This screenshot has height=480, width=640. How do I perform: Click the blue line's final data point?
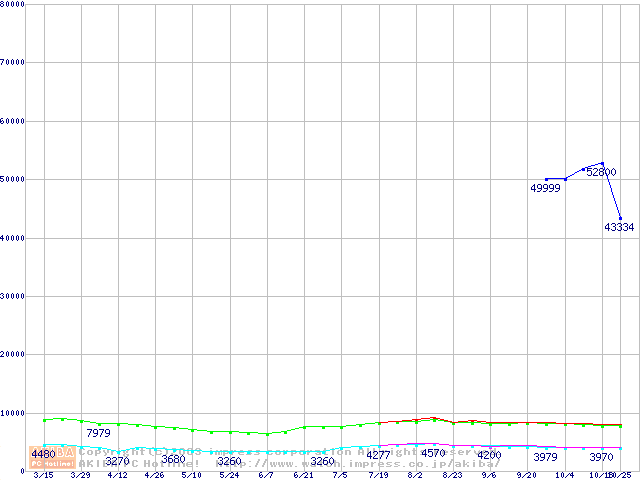click(621, 218)
